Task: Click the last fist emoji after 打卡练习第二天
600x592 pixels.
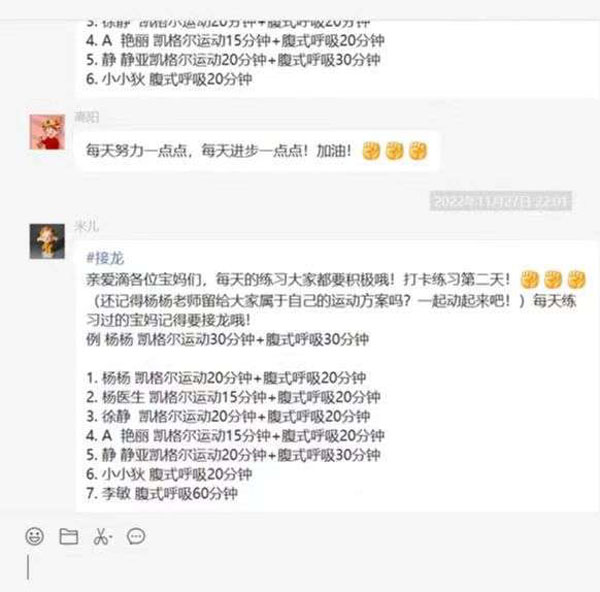Action: pyautogui.click(x=577, y=279)
